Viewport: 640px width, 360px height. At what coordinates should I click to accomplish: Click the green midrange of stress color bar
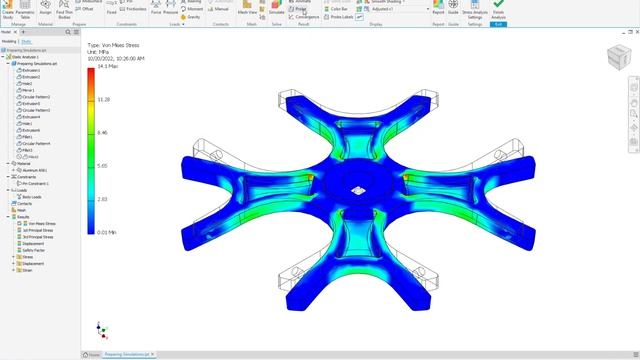click(91, 151)
